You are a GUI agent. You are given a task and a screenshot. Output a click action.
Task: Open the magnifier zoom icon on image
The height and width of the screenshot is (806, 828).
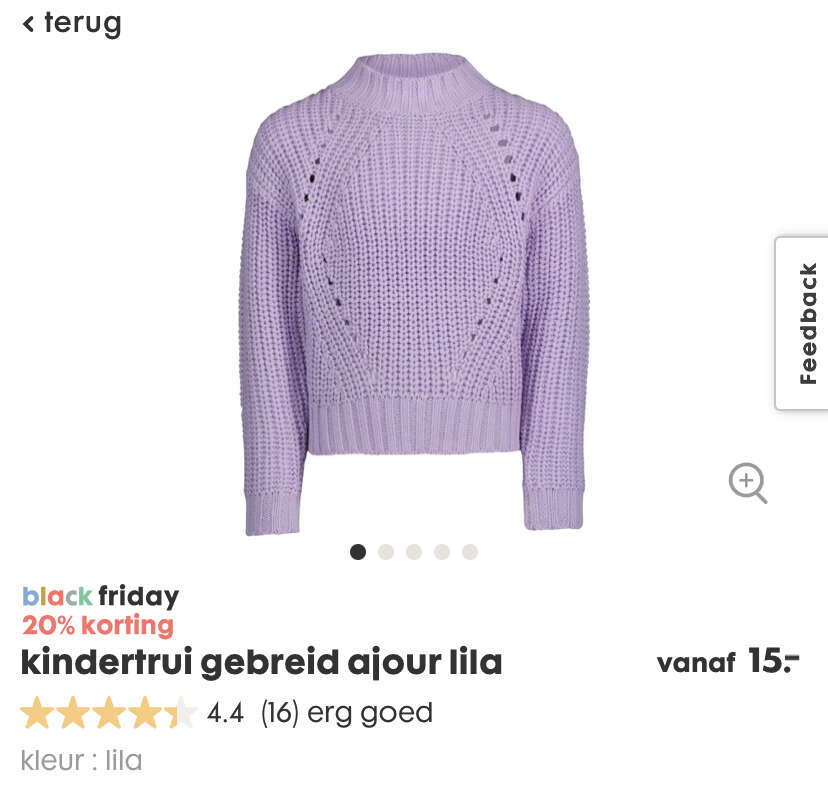point(747,483)
